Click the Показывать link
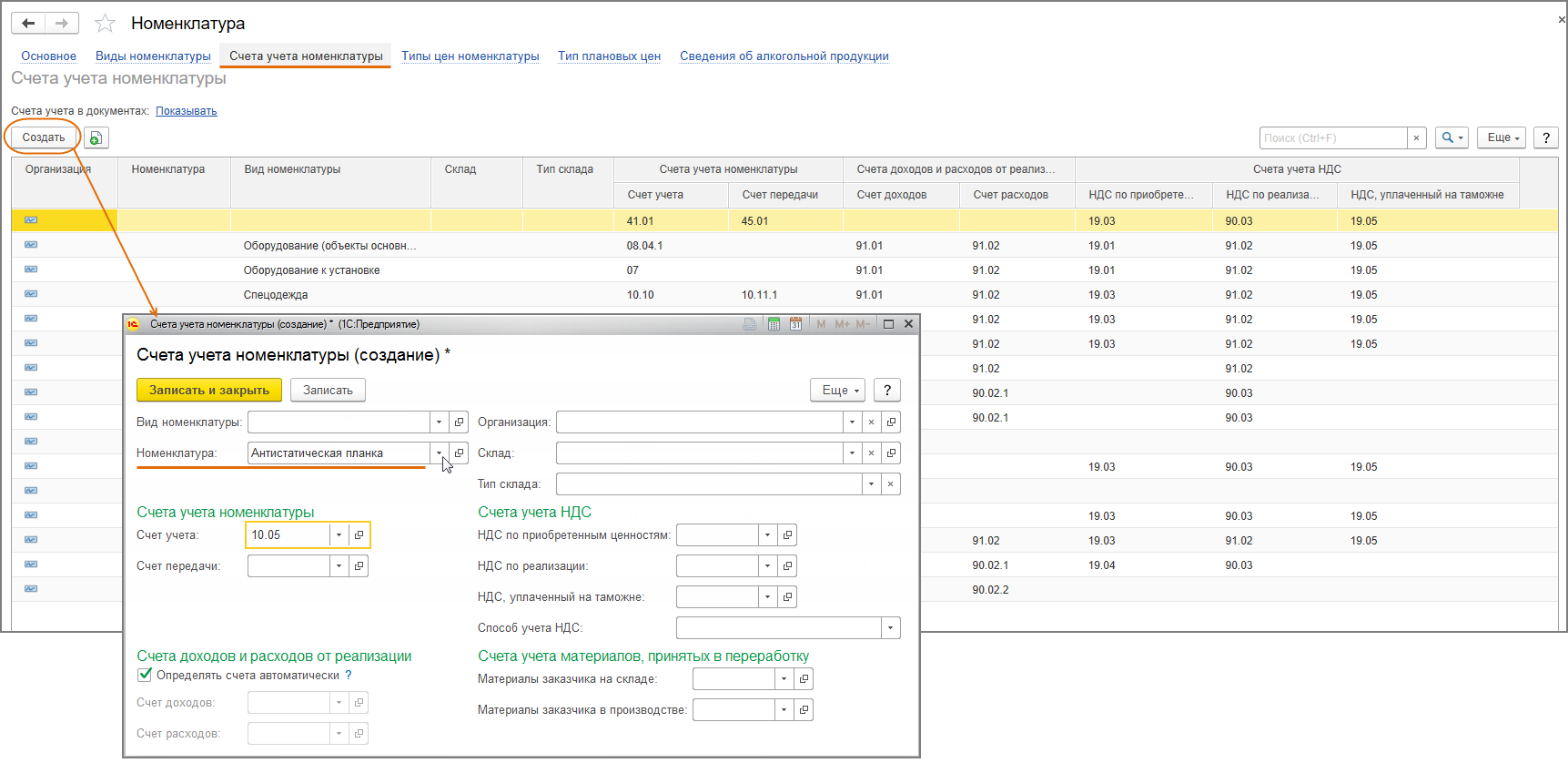 pyautogui.click(x=186, y=111)
